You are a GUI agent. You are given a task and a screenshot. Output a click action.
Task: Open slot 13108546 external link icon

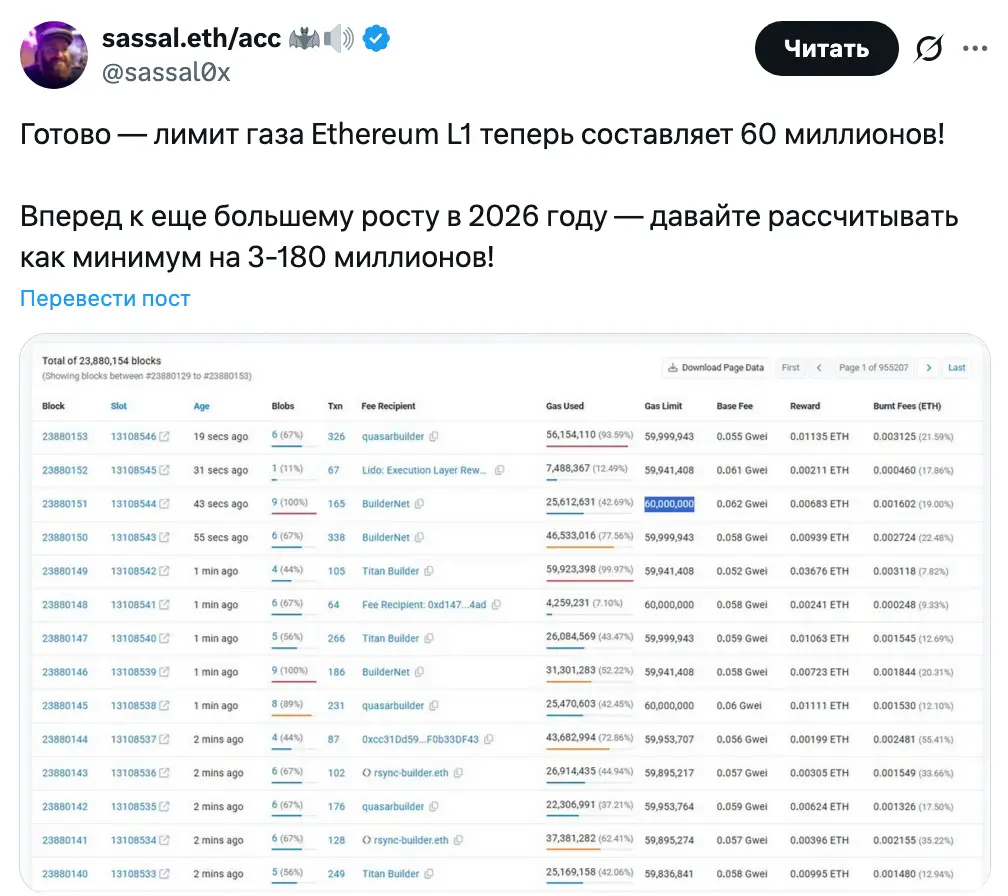click(x=165, y=437)
